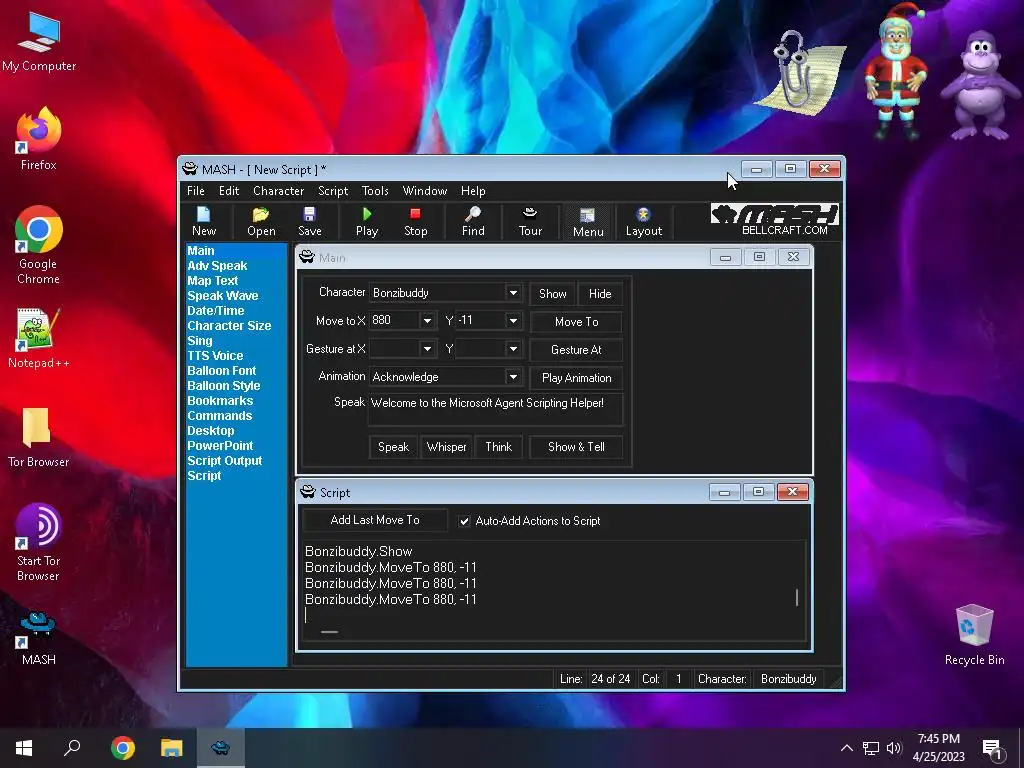Open the notification center icon
The width and height of the screenshot is (1024, 768).
click(x=992, y=749)
